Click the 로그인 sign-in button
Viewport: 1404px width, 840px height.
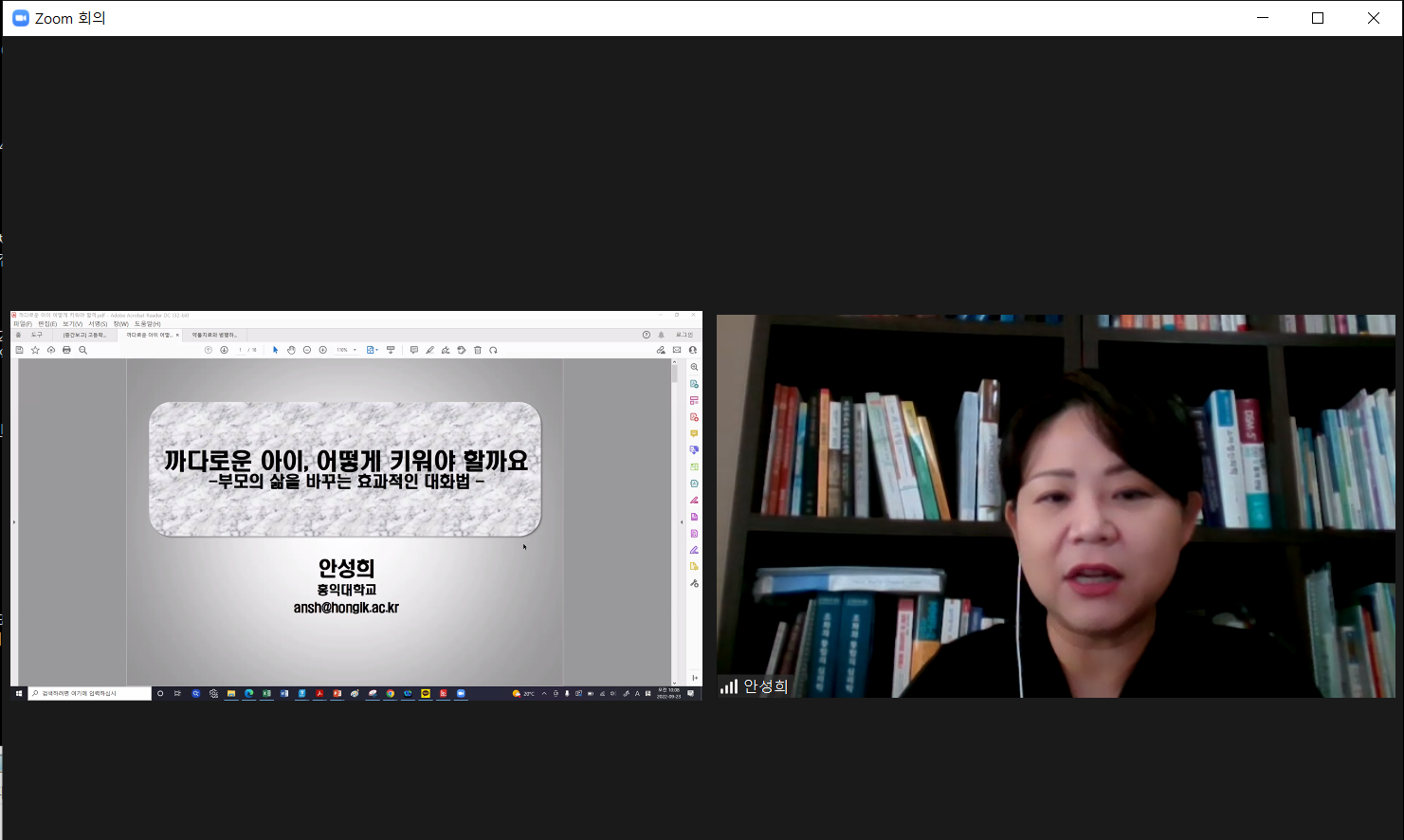point(684,335)
